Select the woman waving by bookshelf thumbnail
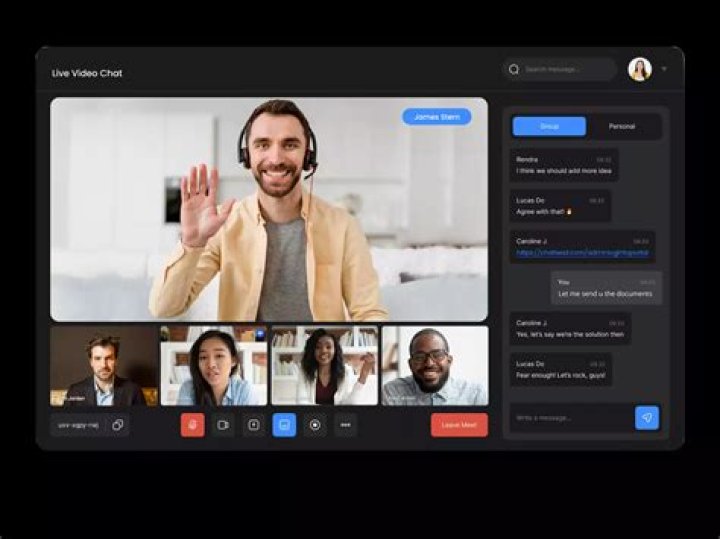Screen dimensions: 720x539 (325, 366)
